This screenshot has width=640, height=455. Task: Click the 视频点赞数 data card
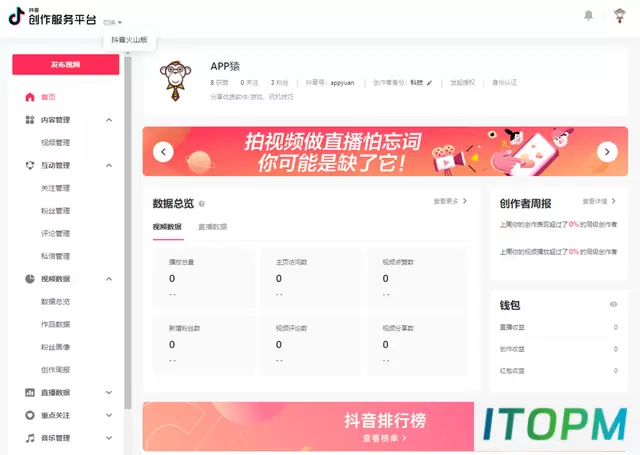coord(418,277)
